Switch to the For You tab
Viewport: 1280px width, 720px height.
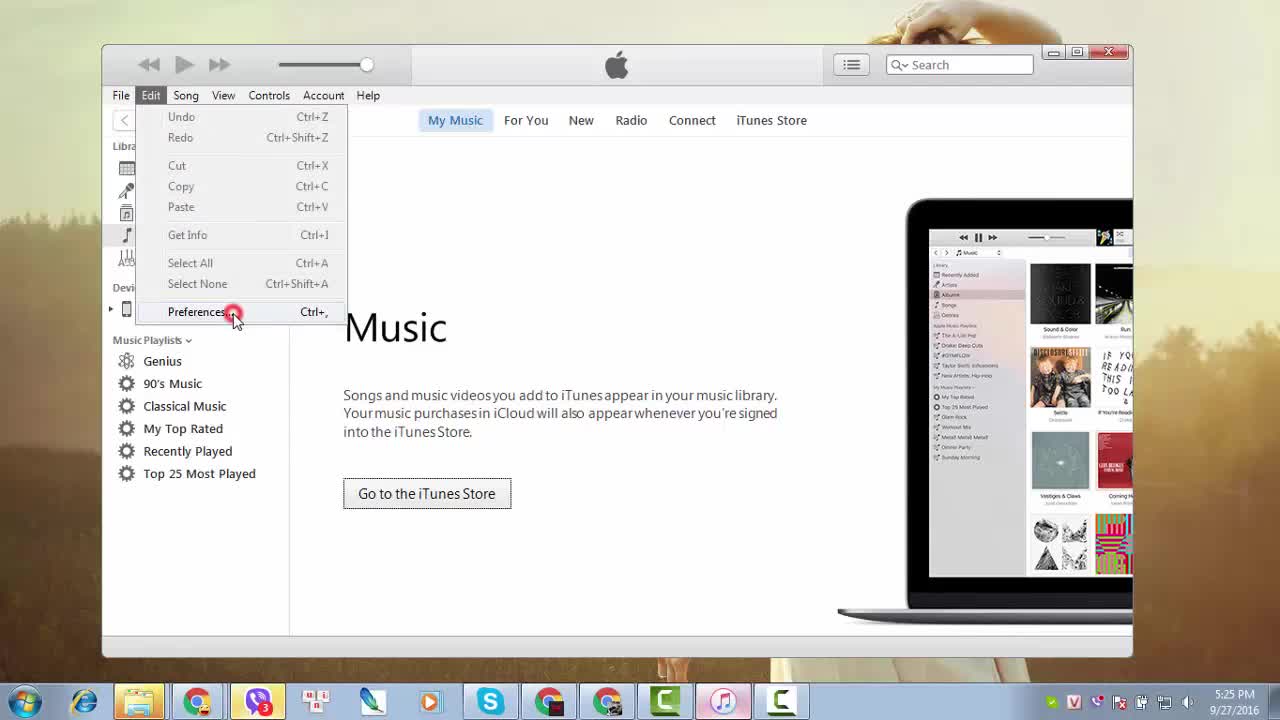tap(526, 120)
